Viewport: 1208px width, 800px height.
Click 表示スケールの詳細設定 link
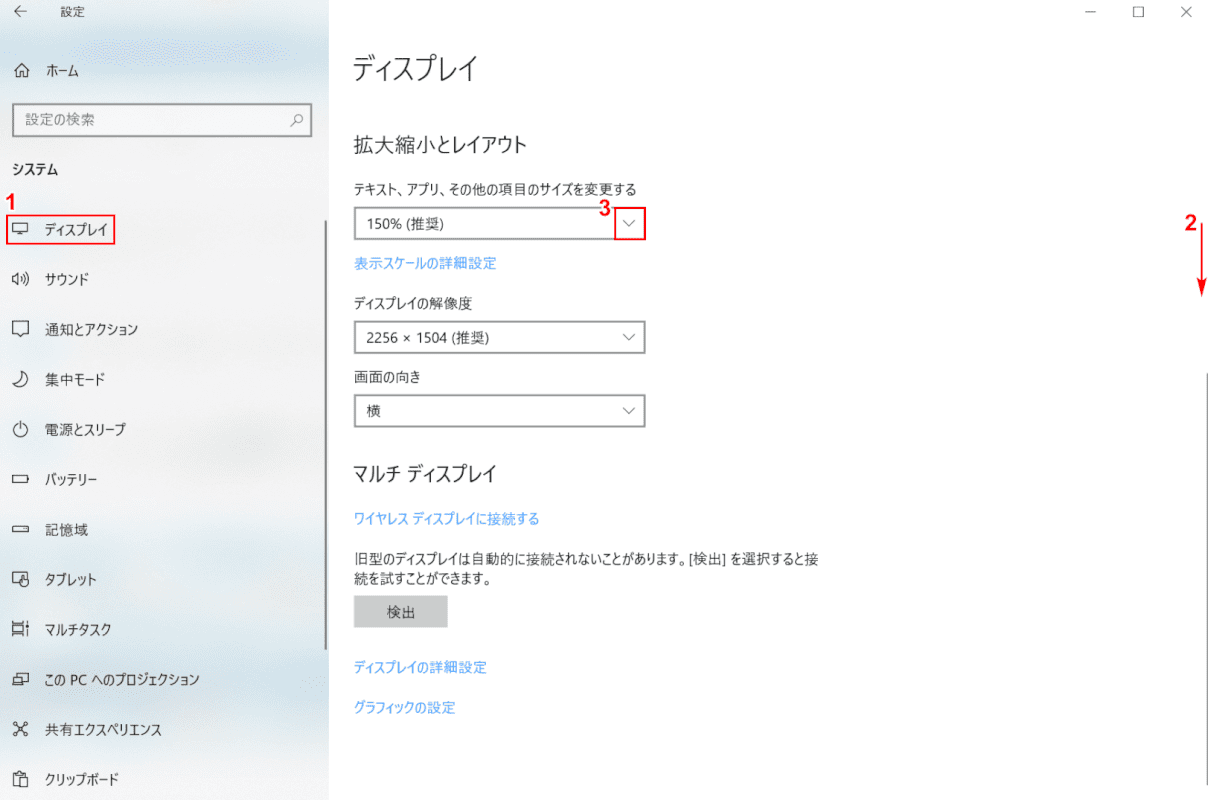(425, 264)
